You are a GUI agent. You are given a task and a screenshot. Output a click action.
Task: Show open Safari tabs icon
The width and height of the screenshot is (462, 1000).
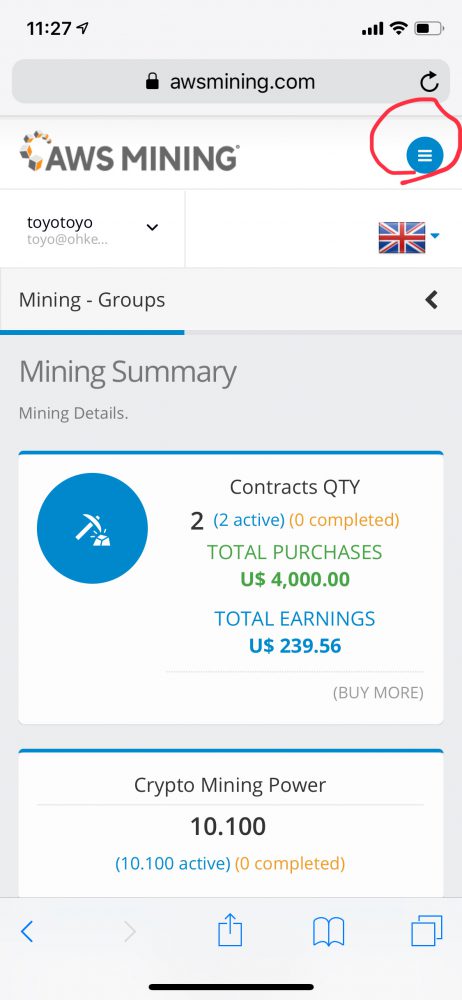[426, 931]
